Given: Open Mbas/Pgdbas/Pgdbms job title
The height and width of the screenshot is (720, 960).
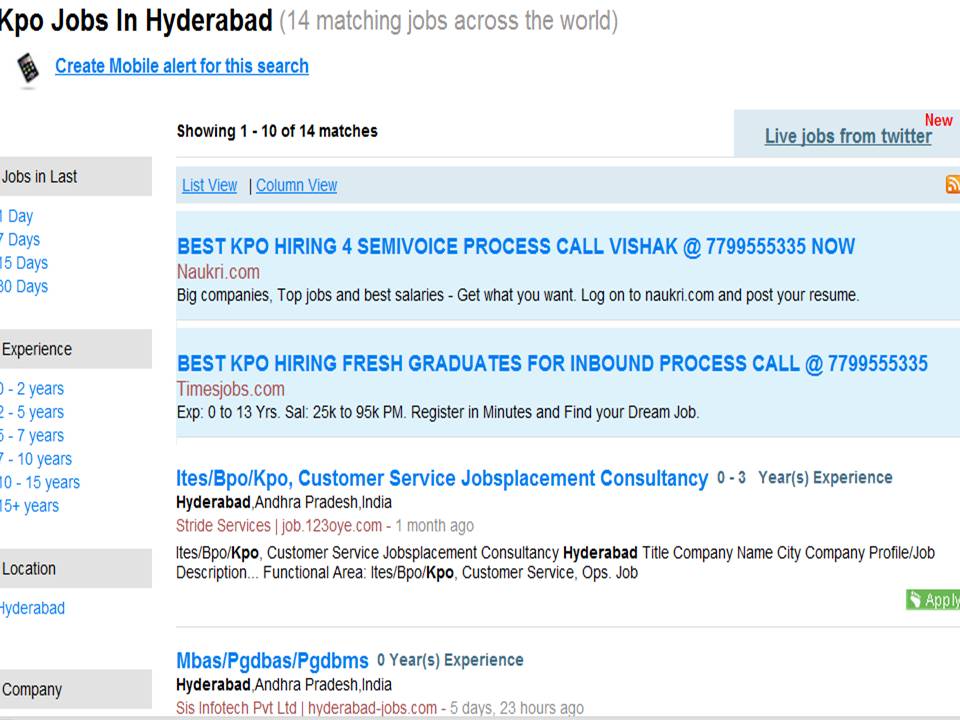Looking at the screenshot, I should click(x=272, y=661).
